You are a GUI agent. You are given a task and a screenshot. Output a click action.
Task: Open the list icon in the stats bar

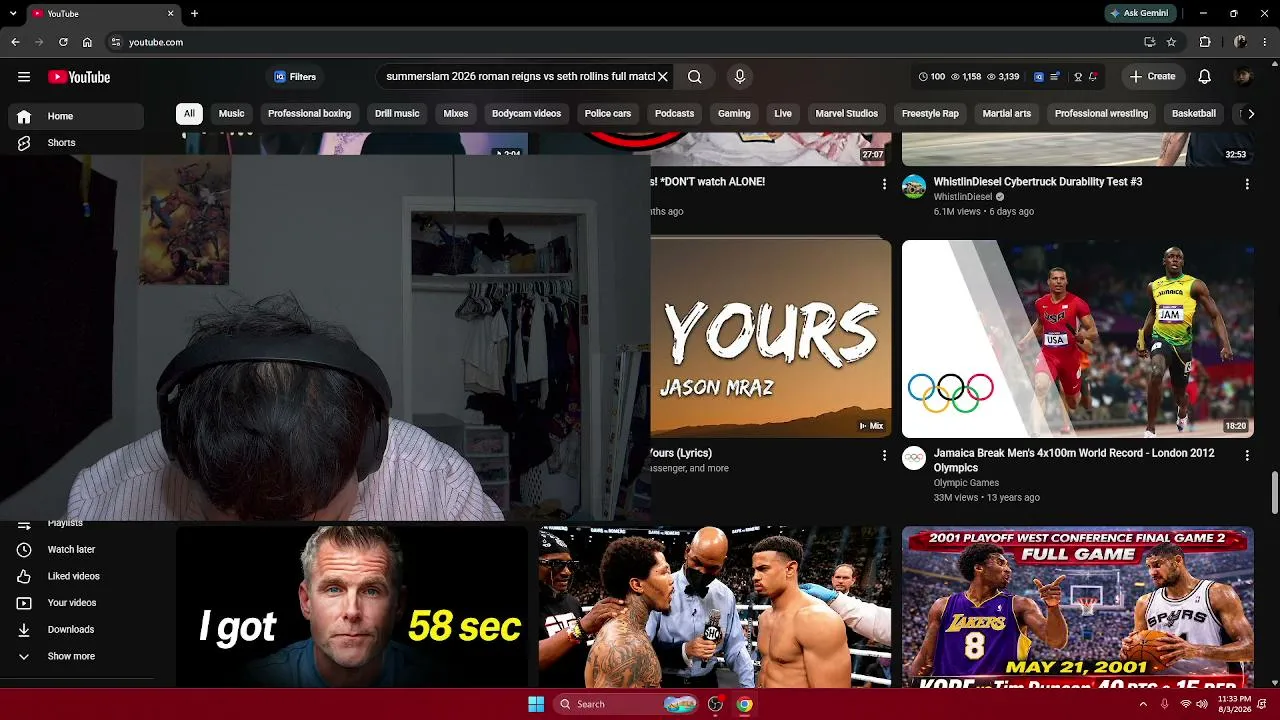coord(1055,77)
